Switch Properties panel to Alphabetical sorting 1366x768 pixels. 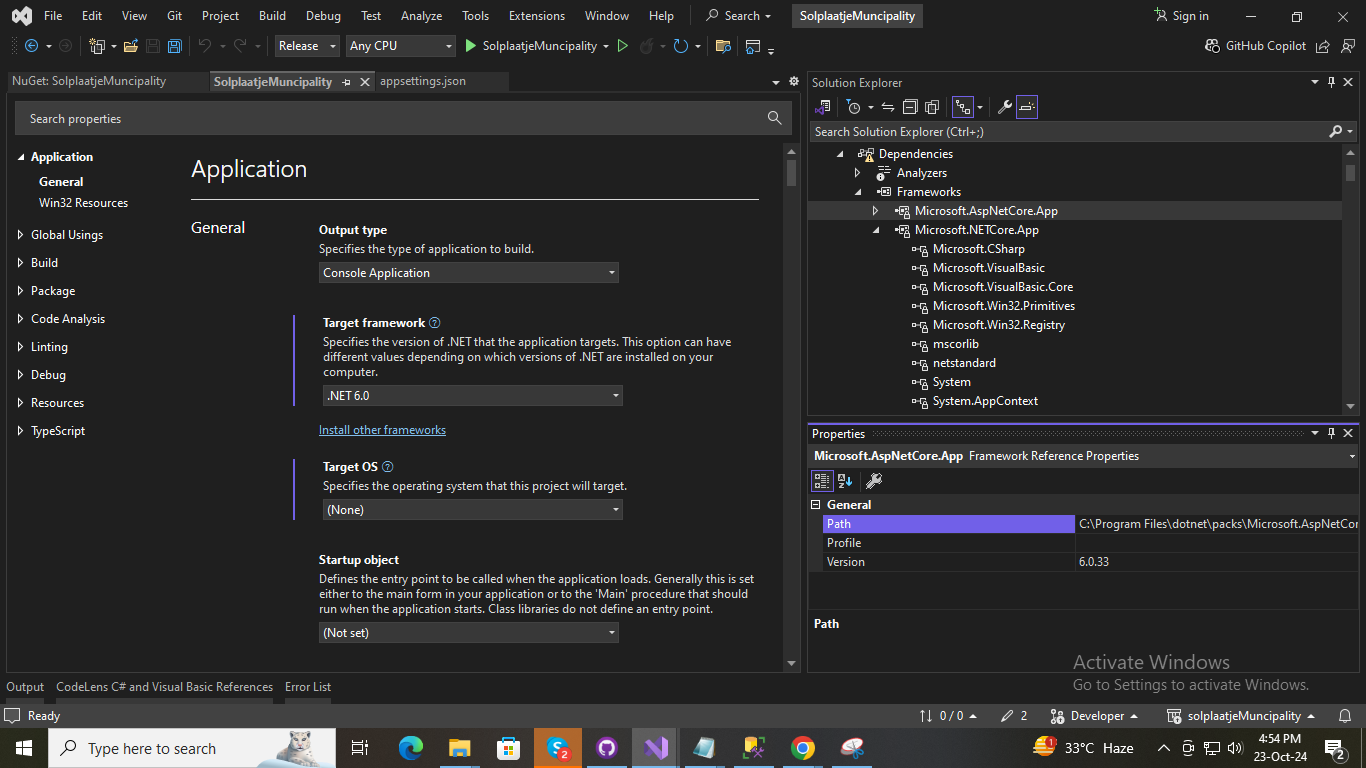pos(845,481)
